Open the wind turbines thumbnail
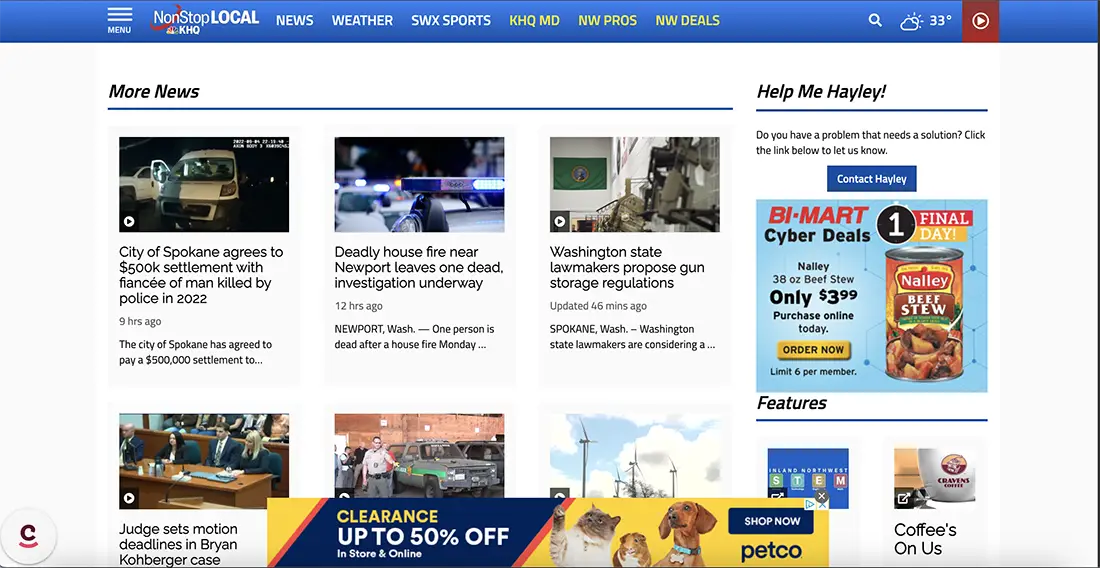The height and width of the screenshot is (568, 1100). point(634,456)
